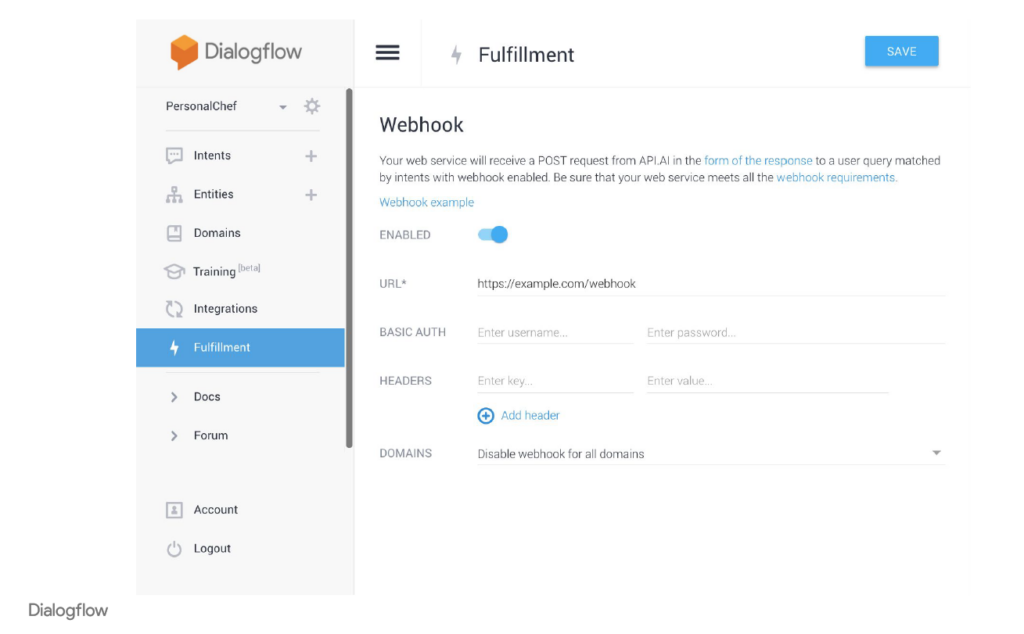Click the SAVE button
Screen dimensions: 1024x634
901,51
